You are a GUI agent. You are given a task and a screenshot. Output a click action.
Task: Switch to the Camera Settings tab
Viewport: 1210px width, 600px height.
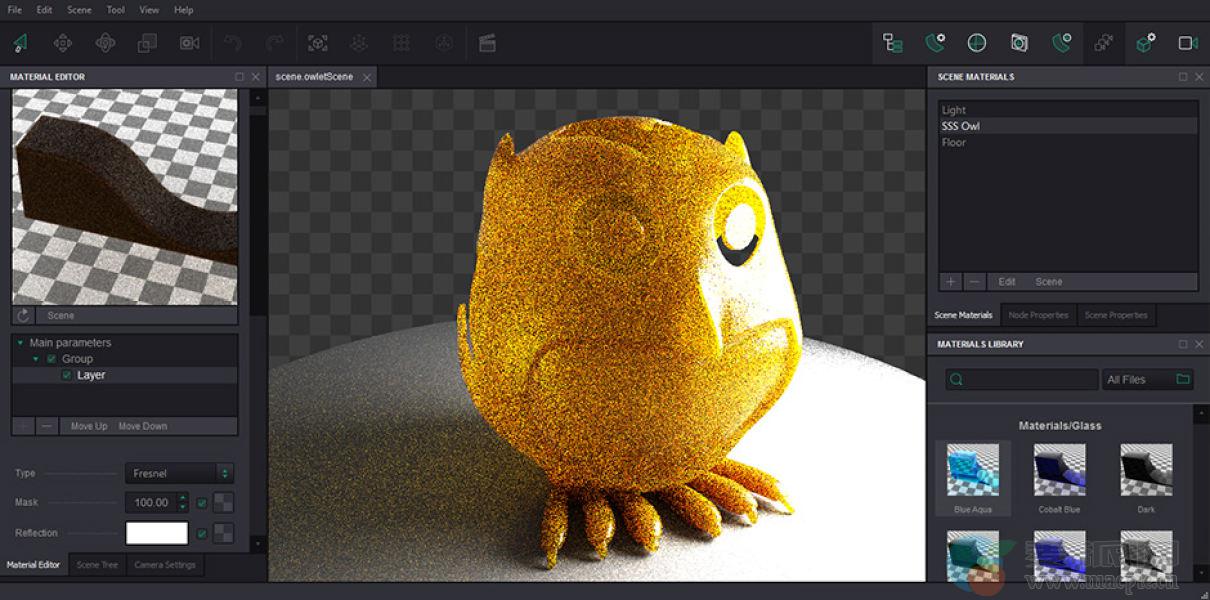(165, 565)
